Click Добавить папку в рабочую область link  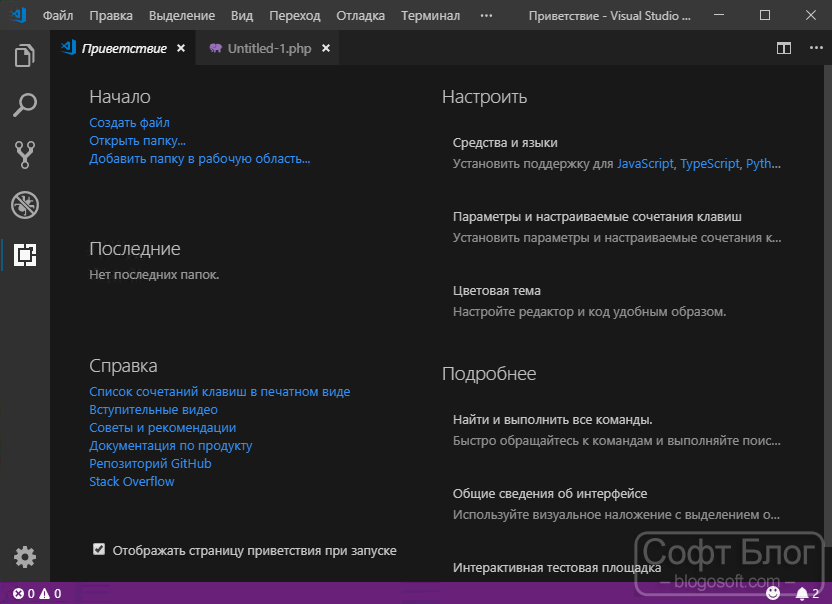coord(200,159)
